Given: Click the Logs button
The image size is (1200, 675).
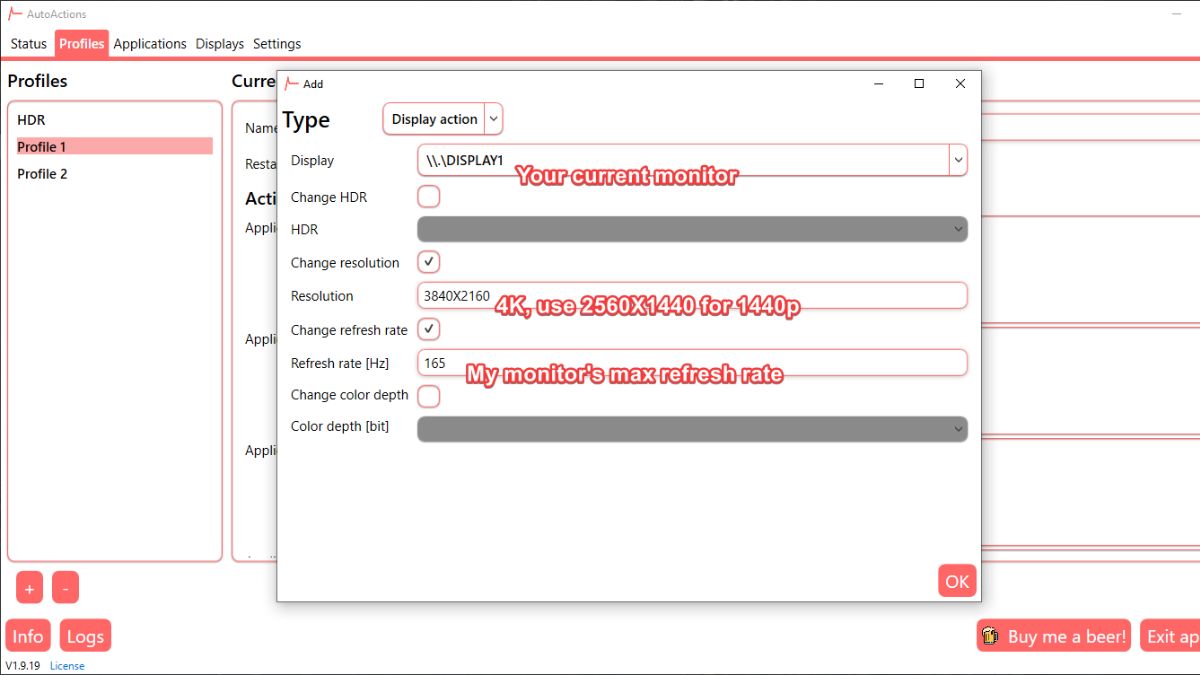Looking at the screenshot, I should pos(85,635).
